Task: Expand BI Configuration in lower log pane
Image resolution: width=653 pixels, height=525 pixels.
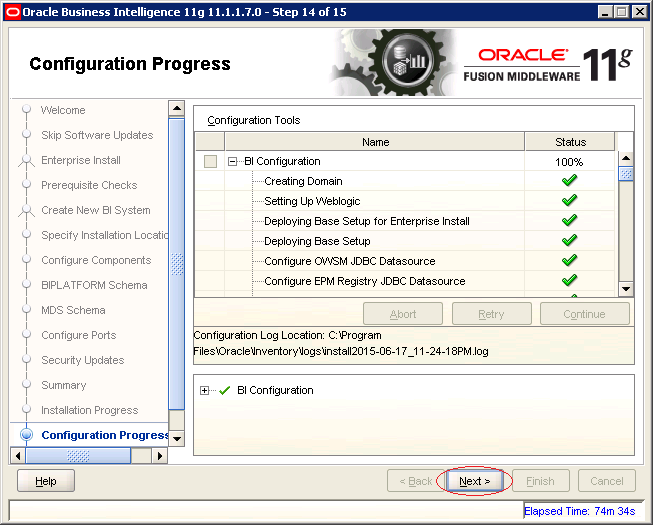Action: click(204, 391)
